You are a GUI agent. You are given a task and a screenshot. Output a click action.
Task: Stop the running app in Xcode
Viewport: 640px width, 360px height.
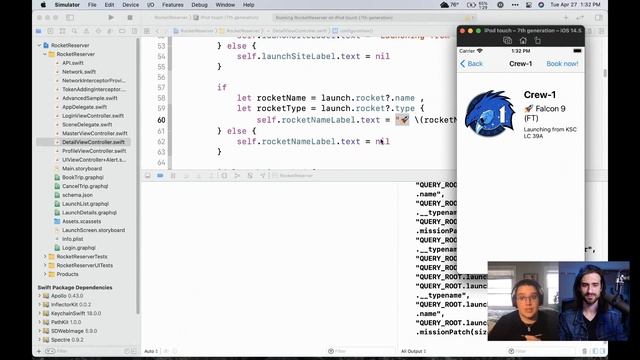pyautogui.click(x=130, y=18)
